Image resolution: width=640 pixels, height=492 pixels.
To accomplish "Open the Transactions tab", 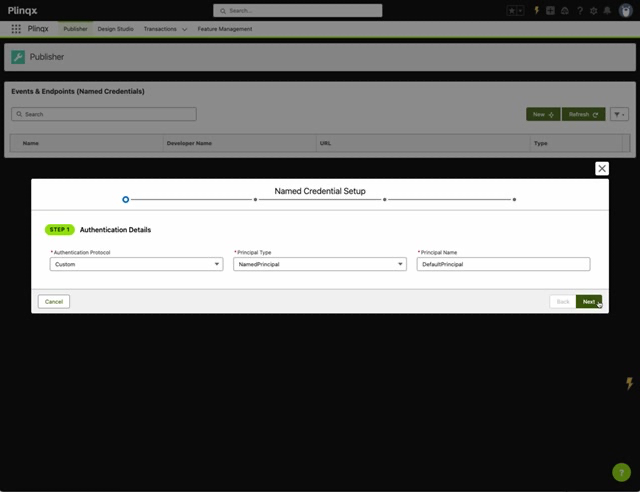I will [160, 29].
